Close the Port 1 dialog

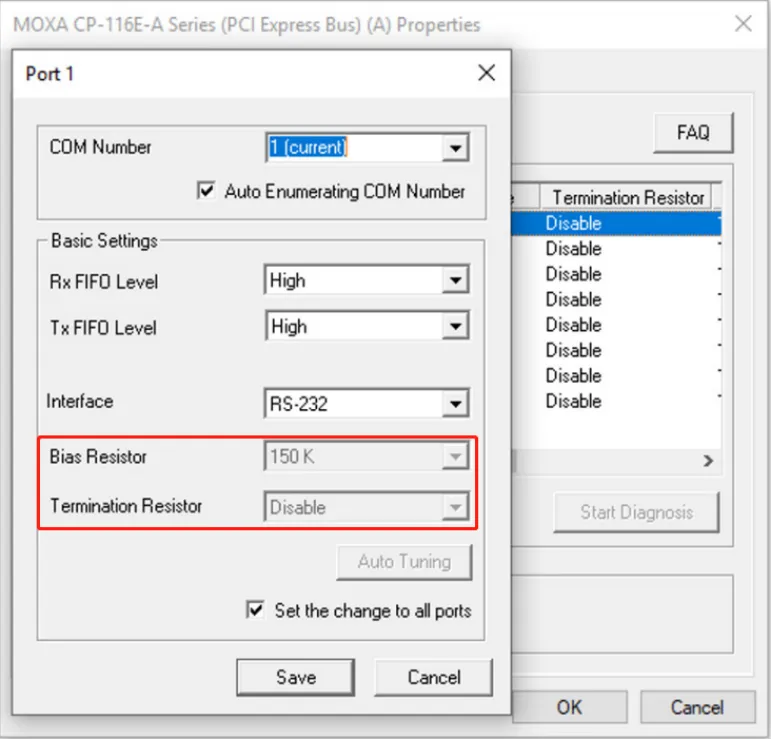pos(486,73)
